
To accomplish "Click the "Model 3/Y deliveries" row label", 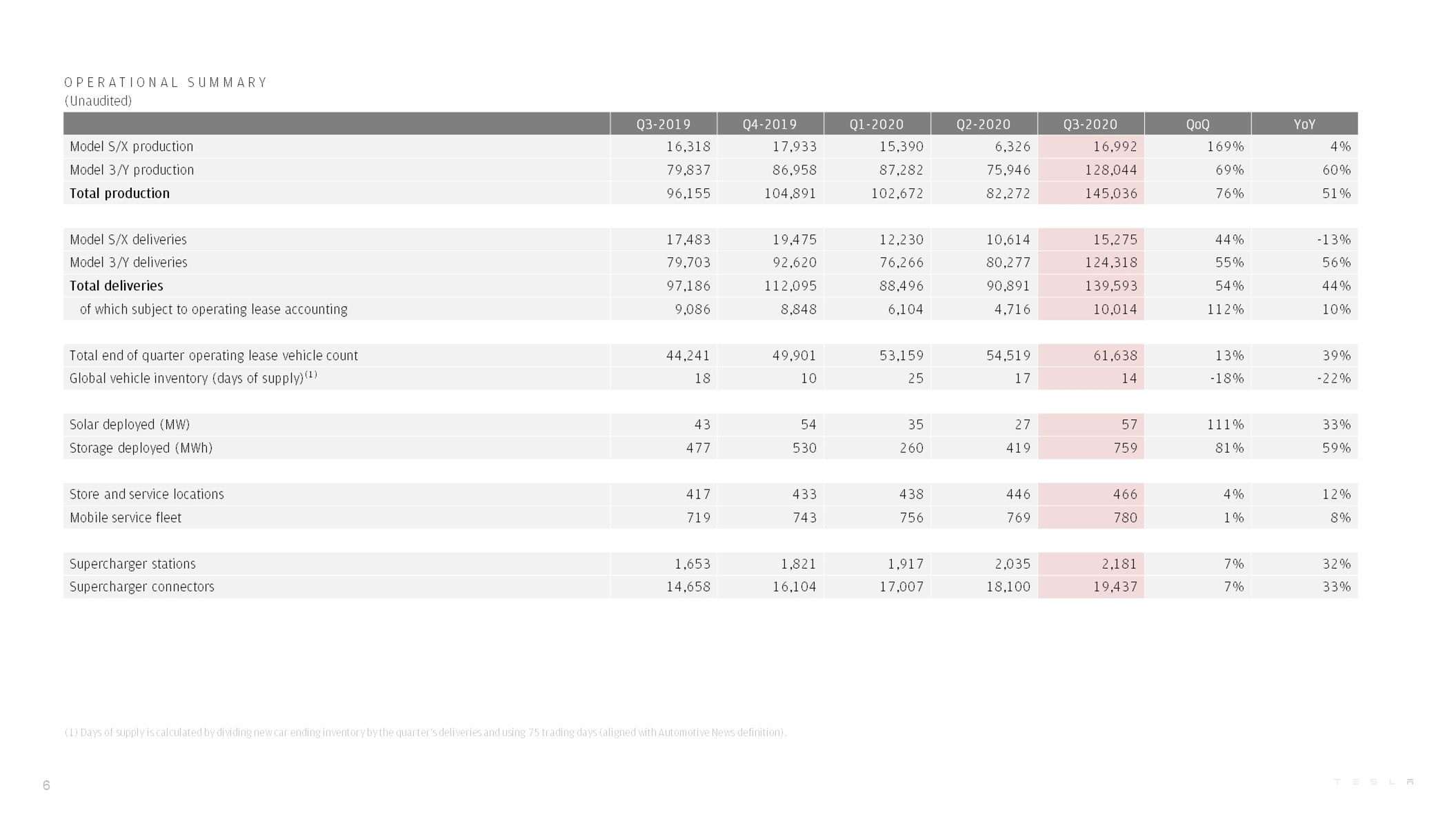I will [128, 263].
